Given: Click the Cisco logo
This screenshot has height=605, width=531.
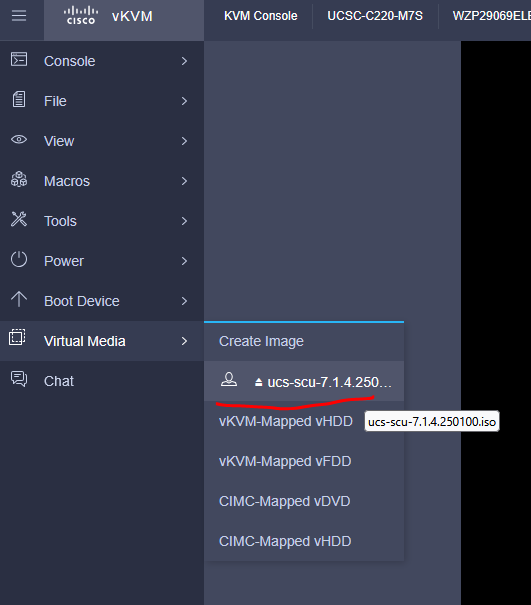Looking at the screenshot, I should pos(81,16).
